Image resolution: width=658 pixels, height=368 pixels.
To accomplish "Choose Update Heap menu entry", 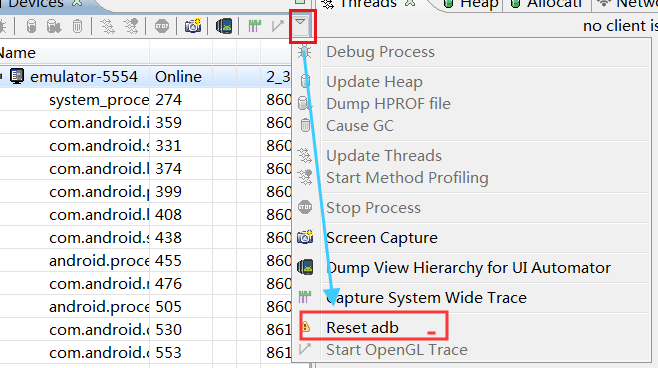I will tap(471, 82).
